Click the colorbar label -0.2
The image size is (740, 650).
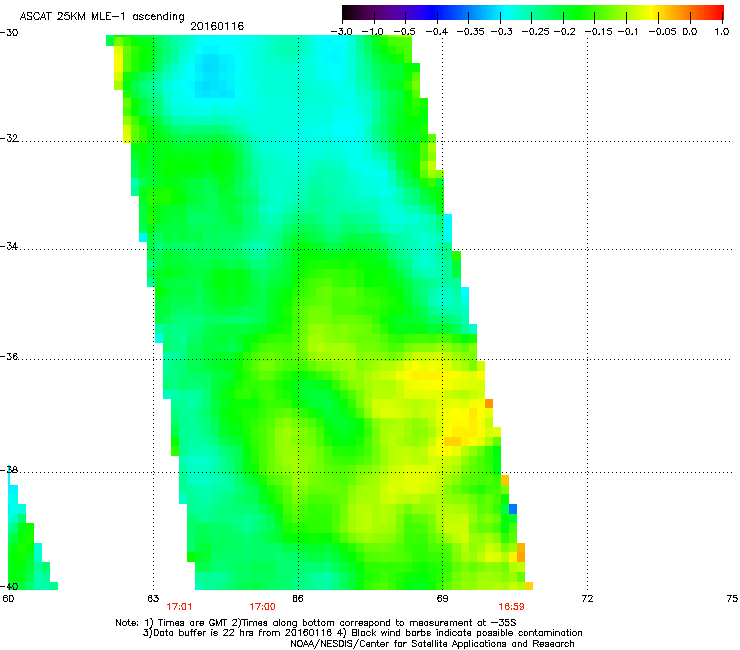point(564,32)
